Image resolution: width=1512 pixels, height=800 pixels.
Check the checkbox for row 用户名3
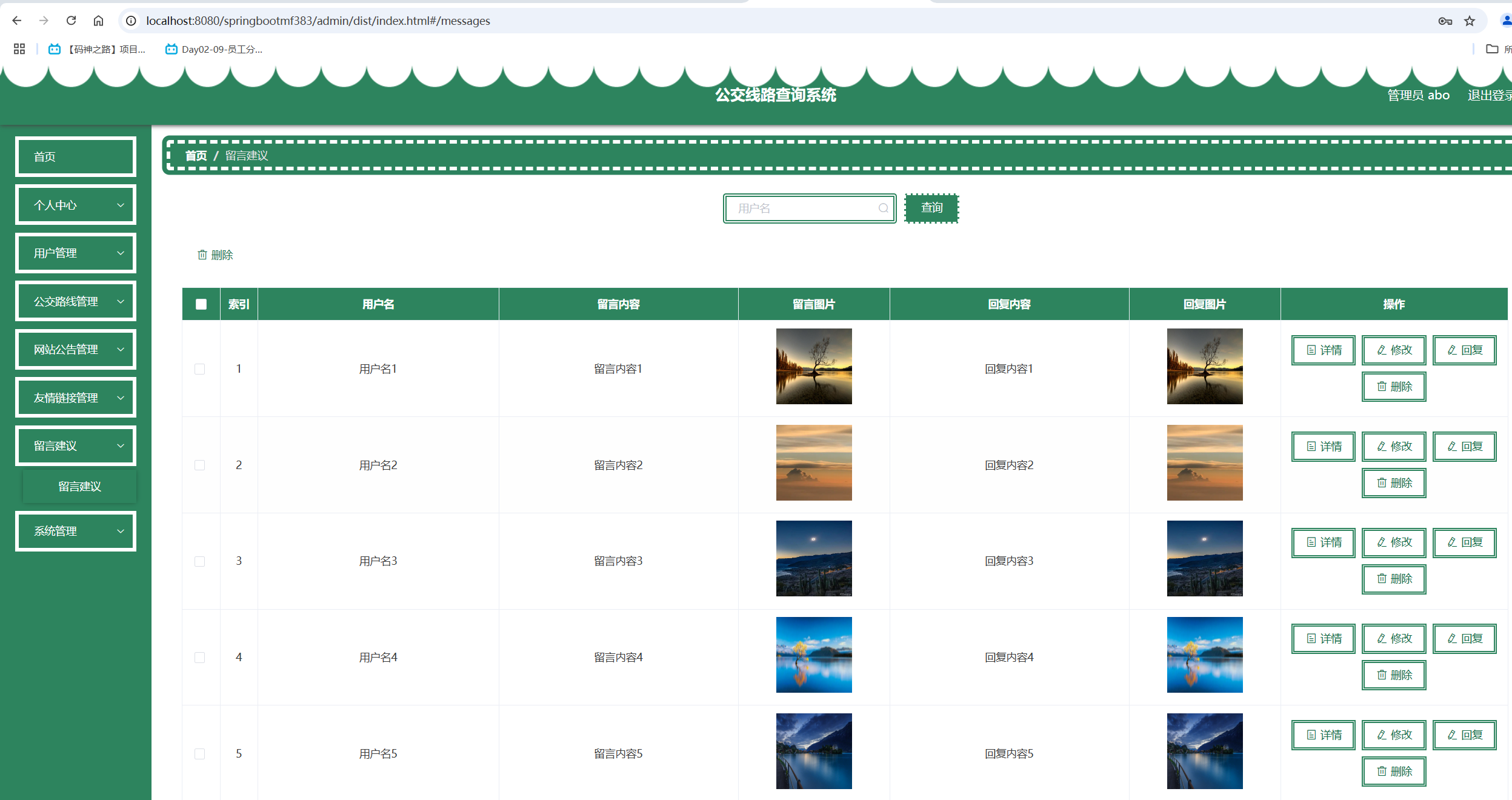[x=199, y=561]
